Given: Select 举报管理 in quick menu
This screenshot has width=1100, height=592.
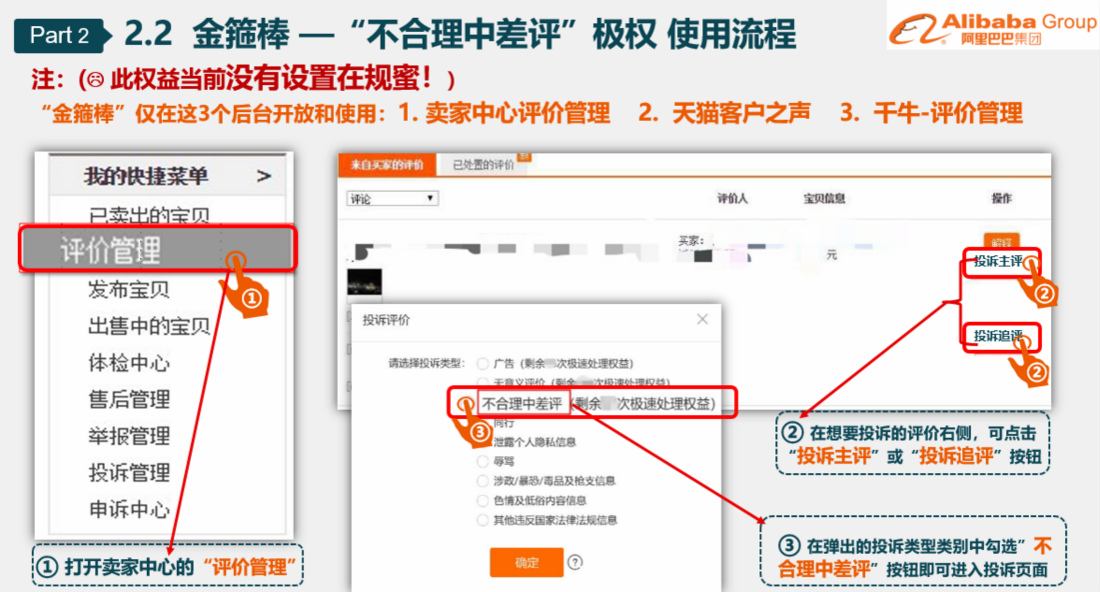Looking at the screenshot, I should point(128,436).
